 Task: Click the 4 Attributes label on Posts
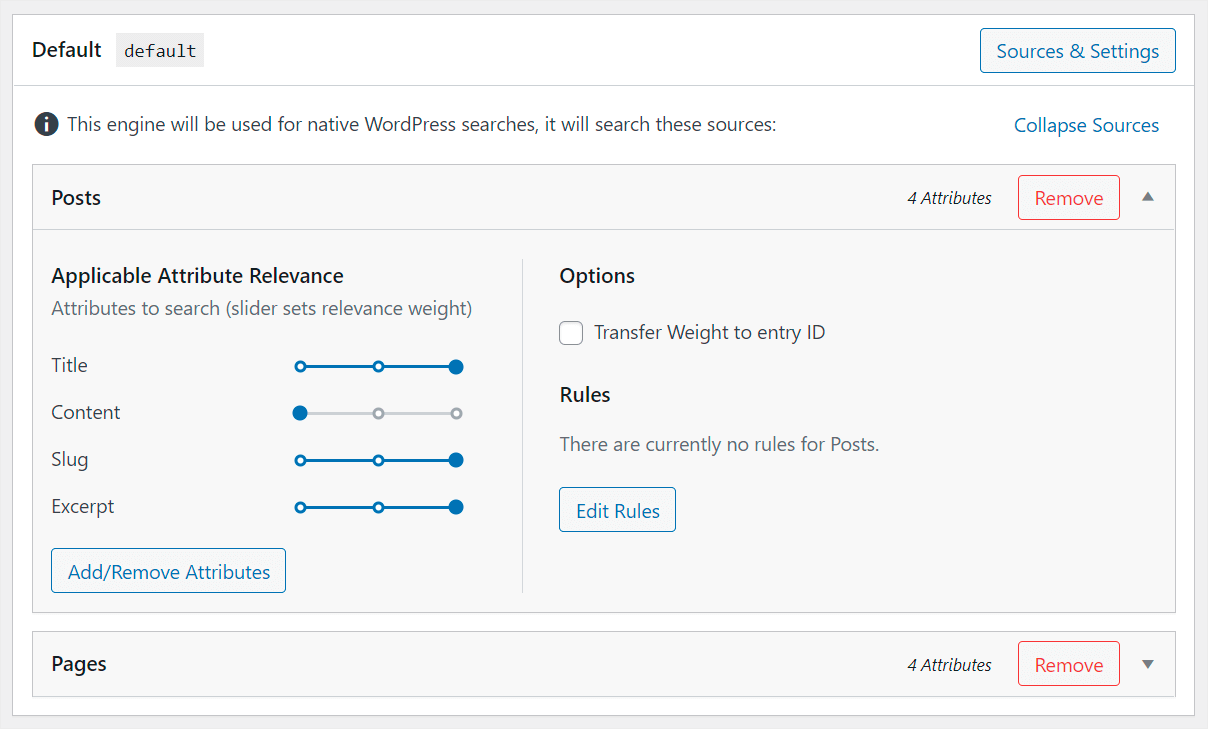click(x=948, y=197)
